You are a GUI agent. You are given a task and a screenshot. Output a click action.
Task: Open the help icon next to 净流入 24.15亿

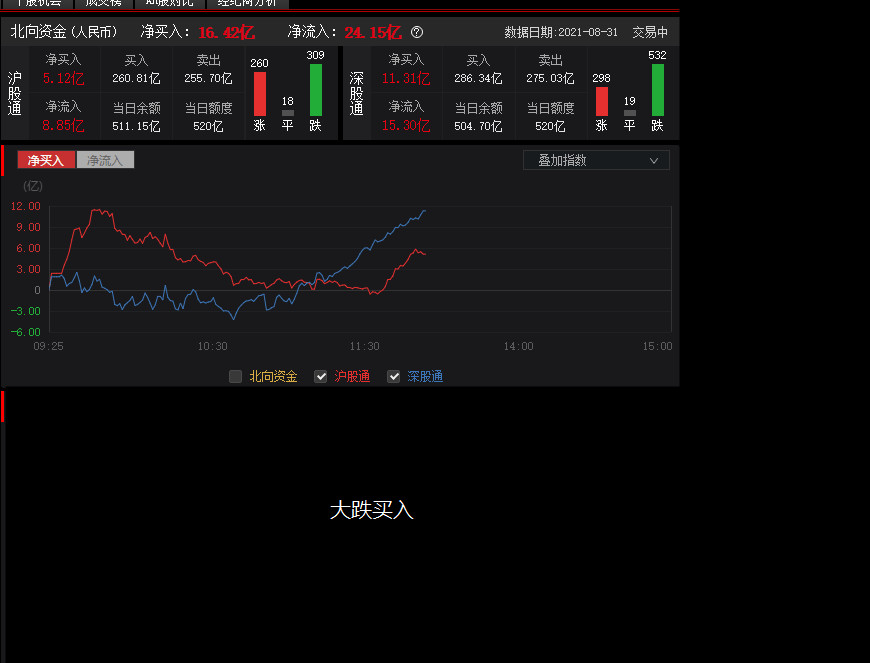417,32
